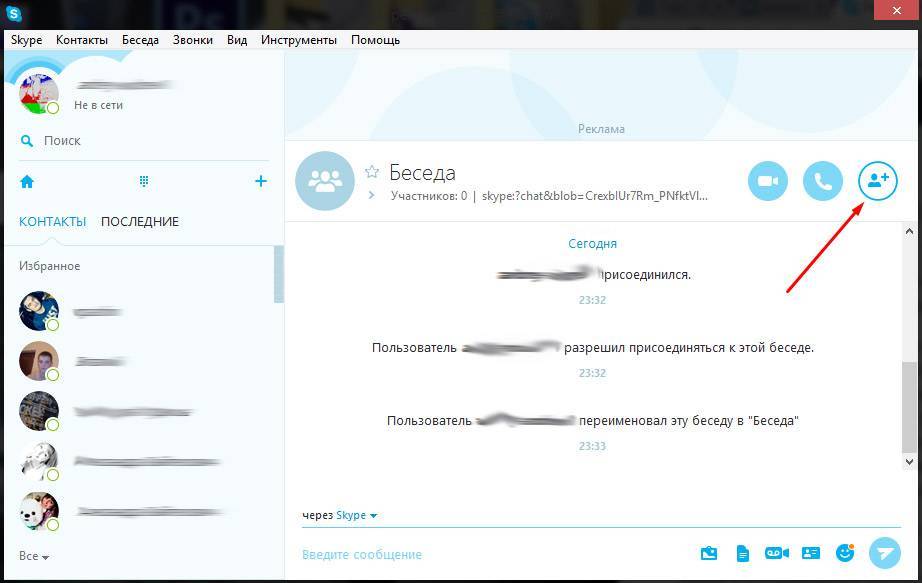
Task: Open own profile avatar picture
Action: click(x=39, y=94)
